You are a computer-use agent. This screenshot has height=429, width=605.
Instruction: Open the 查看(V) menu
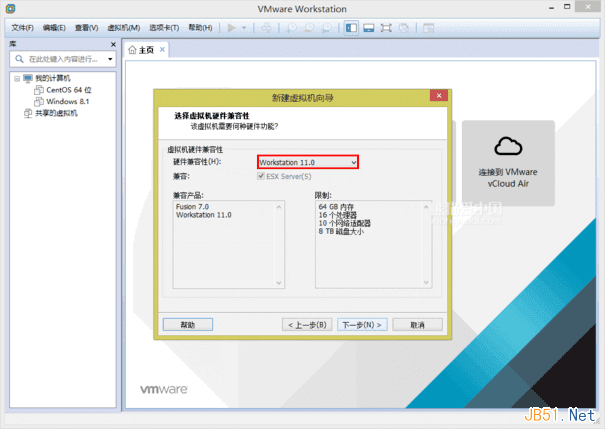point(86,28)
